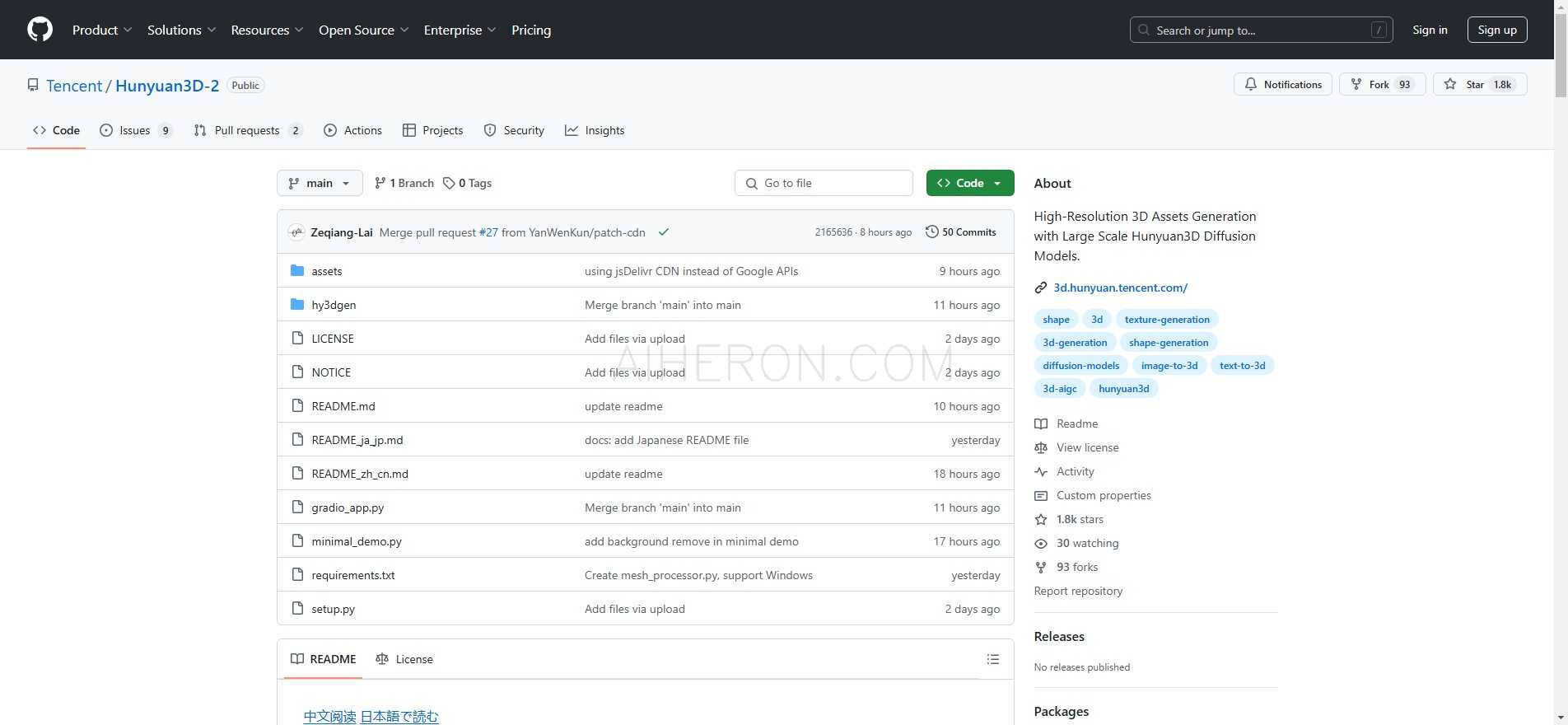Click the notifications bell icon
Image resolution: width=1568 pixels, height=725 pixels.
[1251, 84]
